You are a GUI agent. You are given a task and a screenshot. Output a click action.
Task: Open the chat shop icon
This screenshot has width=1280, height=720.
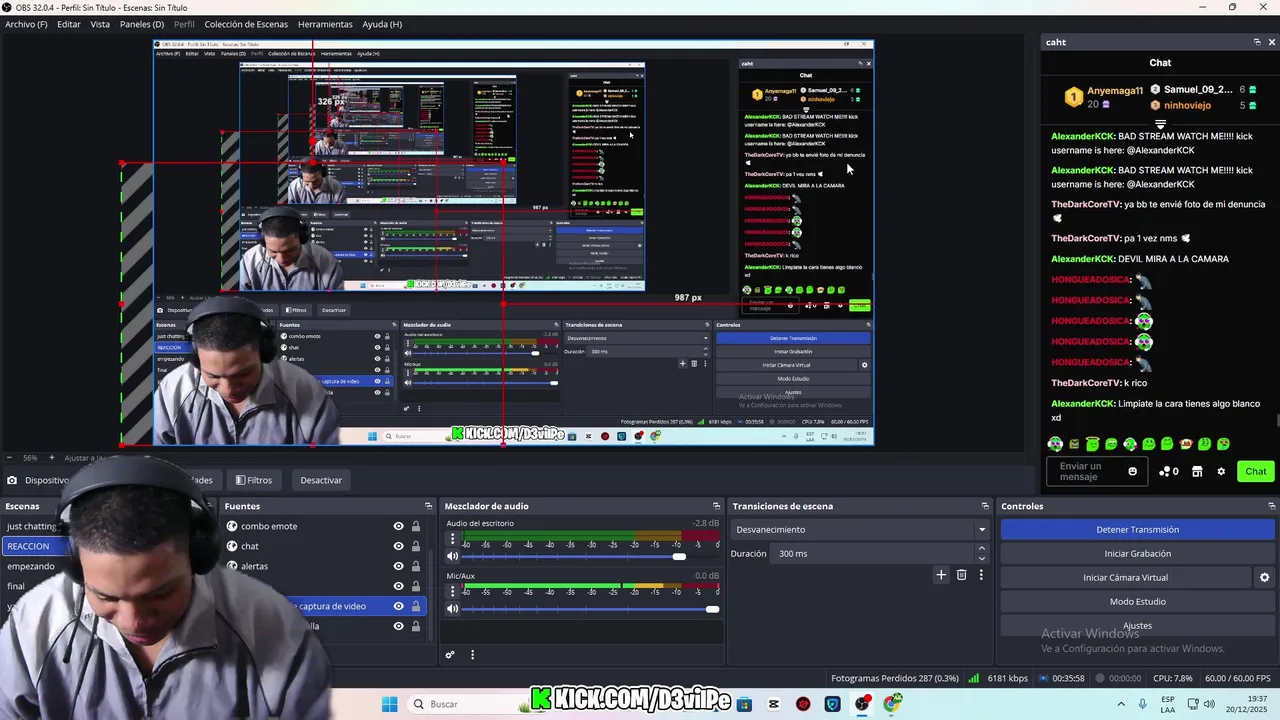[x=1197, y=471]
